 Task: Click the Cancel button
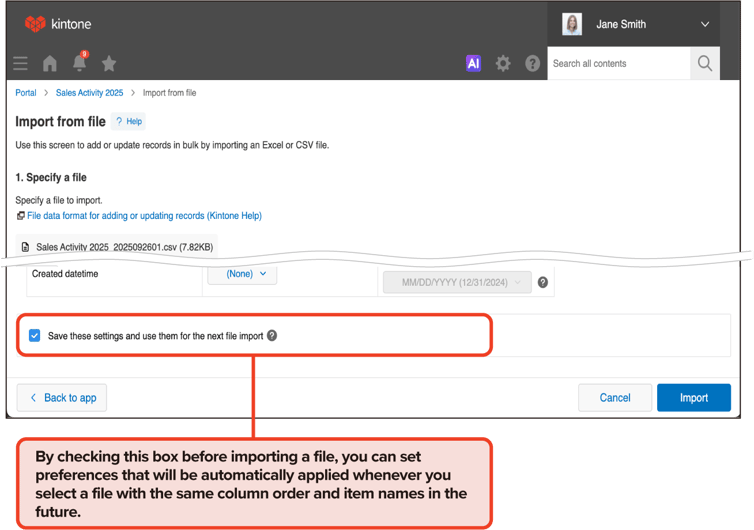615,397
